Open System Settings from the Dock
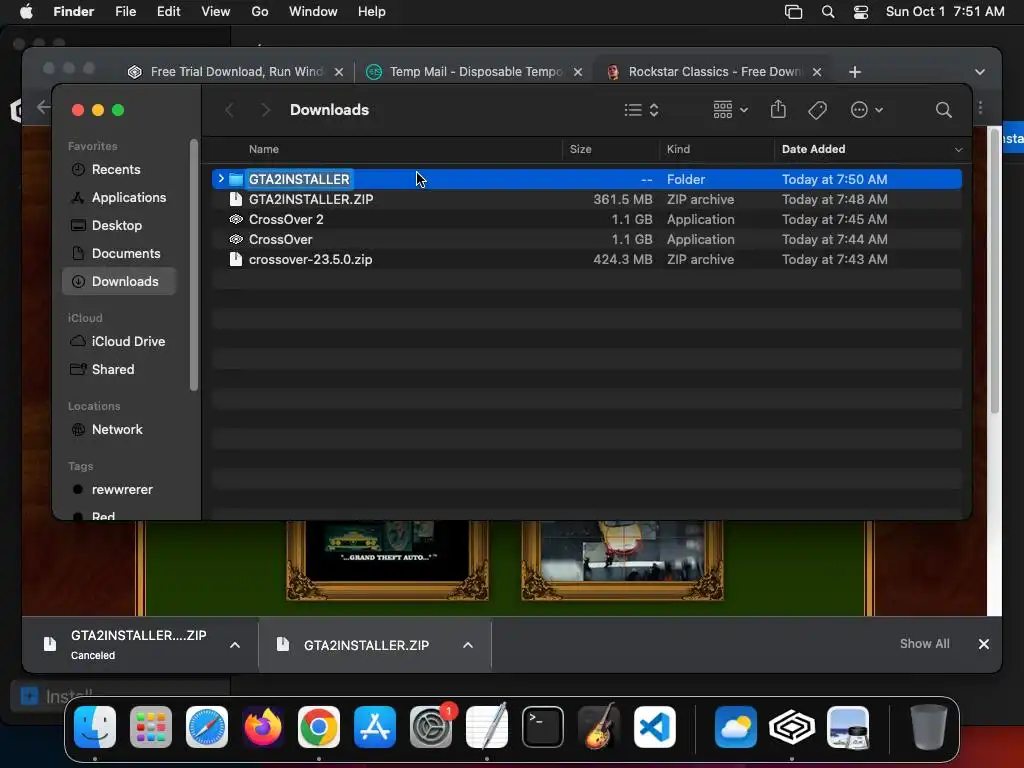Viewport: 1024px width, 768px height. click(431, 727)
